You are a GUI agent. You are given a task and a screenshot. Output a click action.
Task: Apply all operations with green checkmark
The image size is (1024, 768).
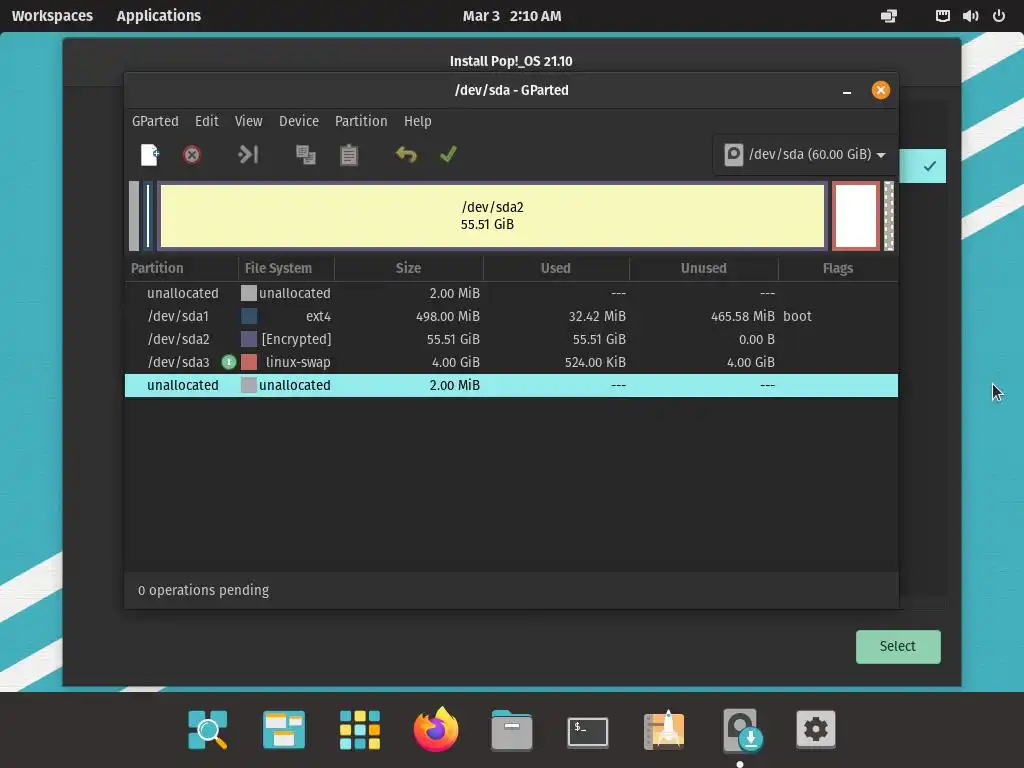(x=448, y=154)
